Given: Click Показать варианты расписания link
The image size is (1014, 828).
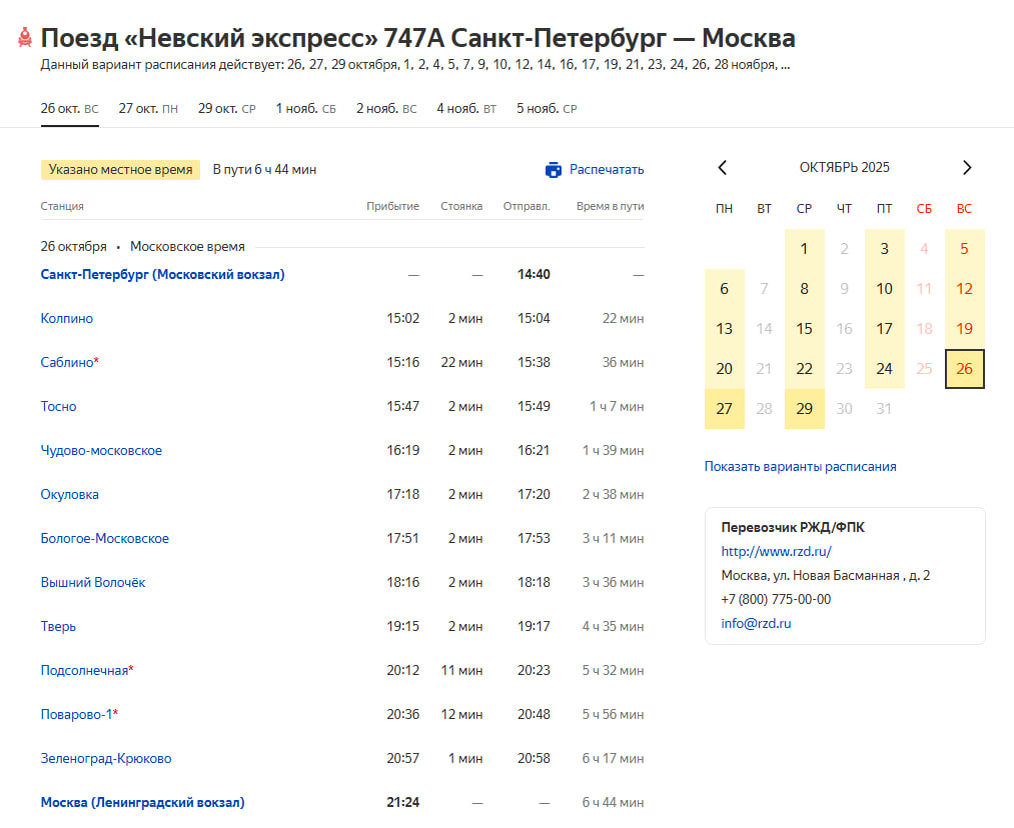Looking at the screenshot, I should (800, 466).
